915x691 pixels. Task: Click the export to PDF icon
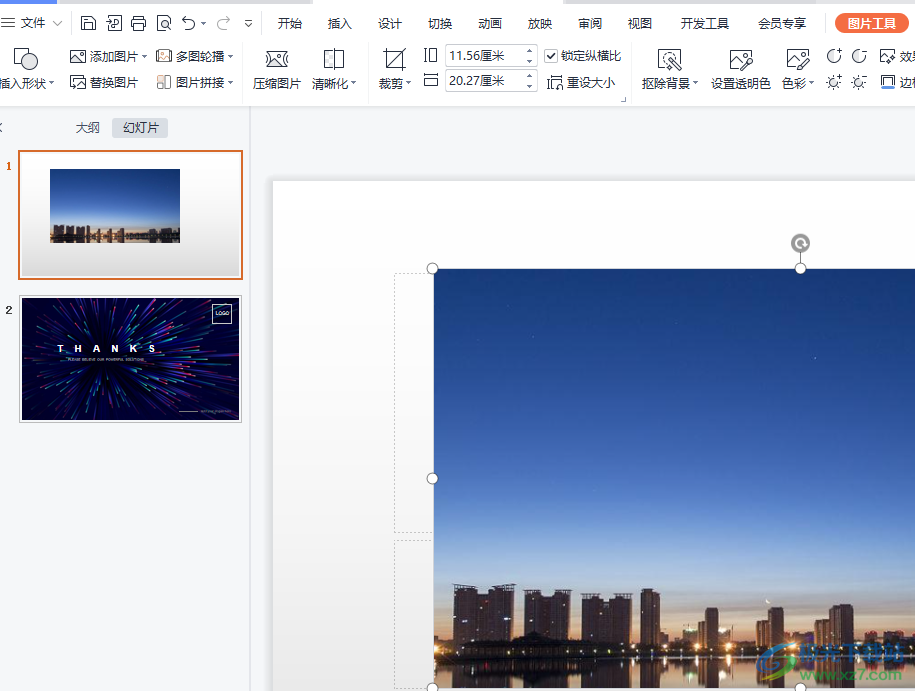coord(114,23)
